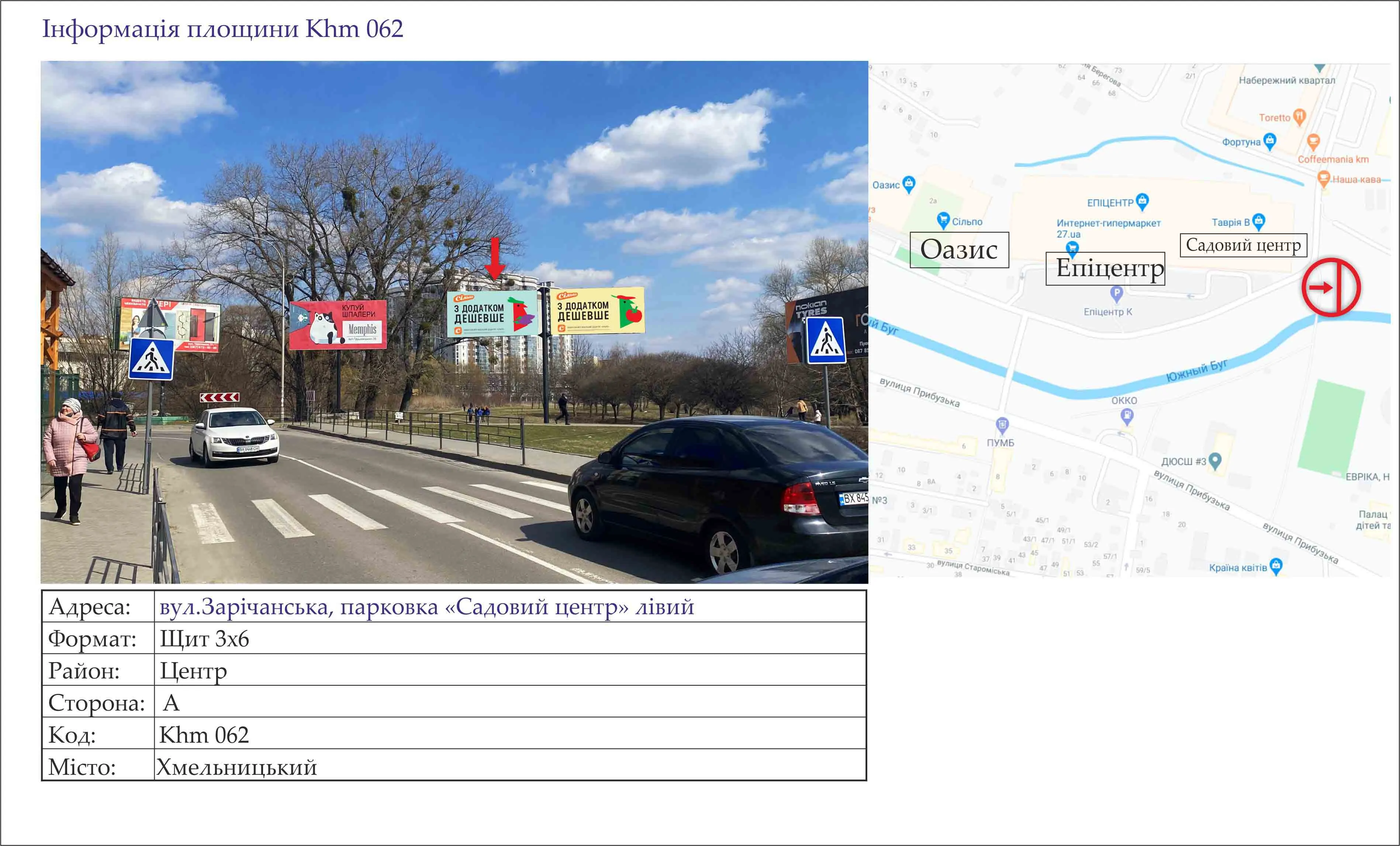This screenshot has width=1400, height=846.
Task: Click the large Епіцентр label box
Action: (1105, 268)
